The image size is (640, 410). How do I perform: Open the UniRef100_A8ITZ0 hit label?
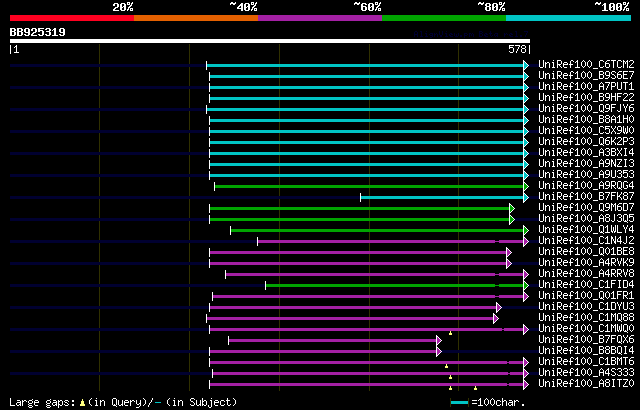tap(586, 383)
